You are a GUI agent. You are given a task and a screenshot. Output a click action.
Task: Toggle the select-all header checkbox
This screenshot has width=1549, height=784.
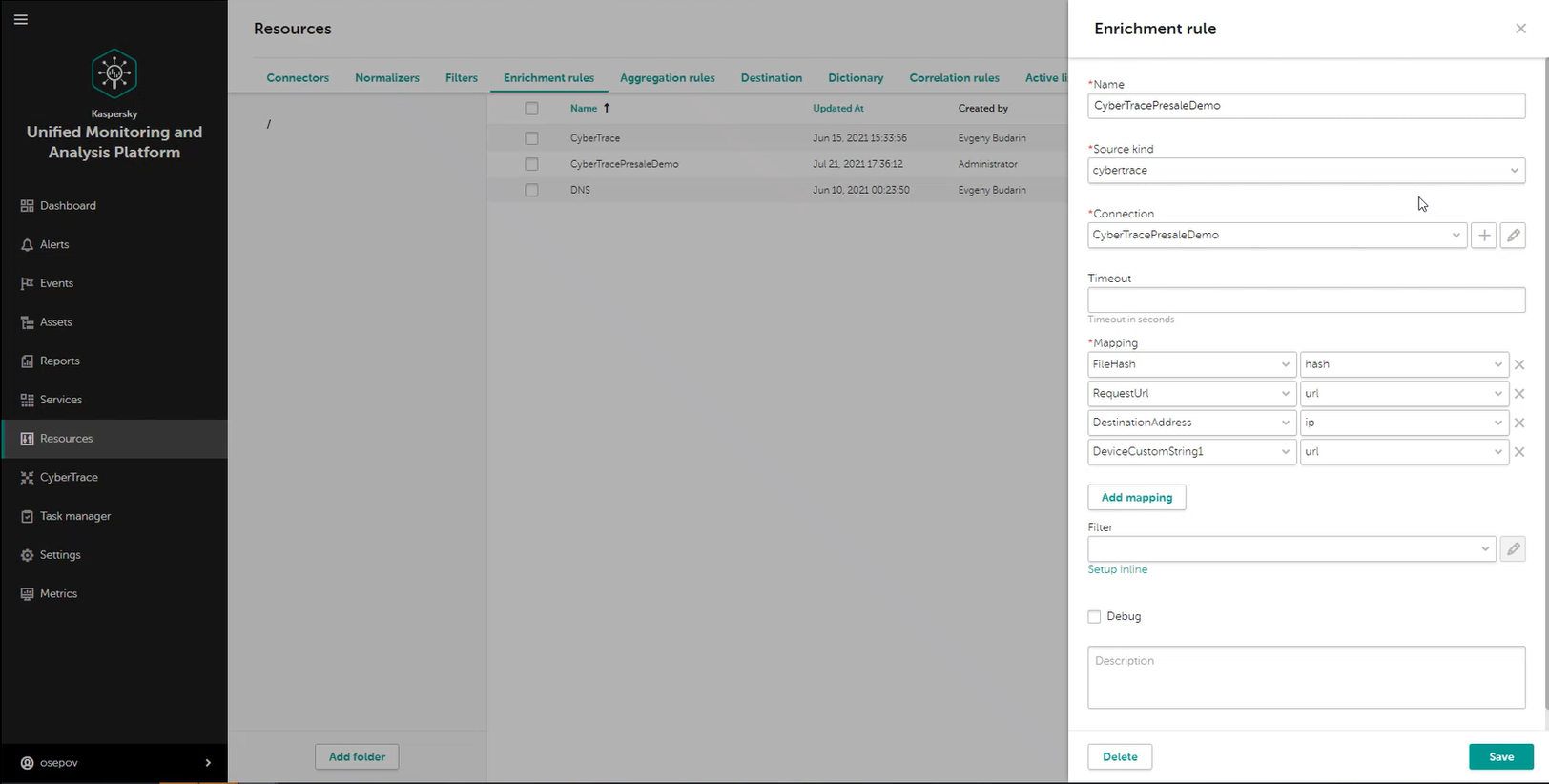(x=531, y=109)
